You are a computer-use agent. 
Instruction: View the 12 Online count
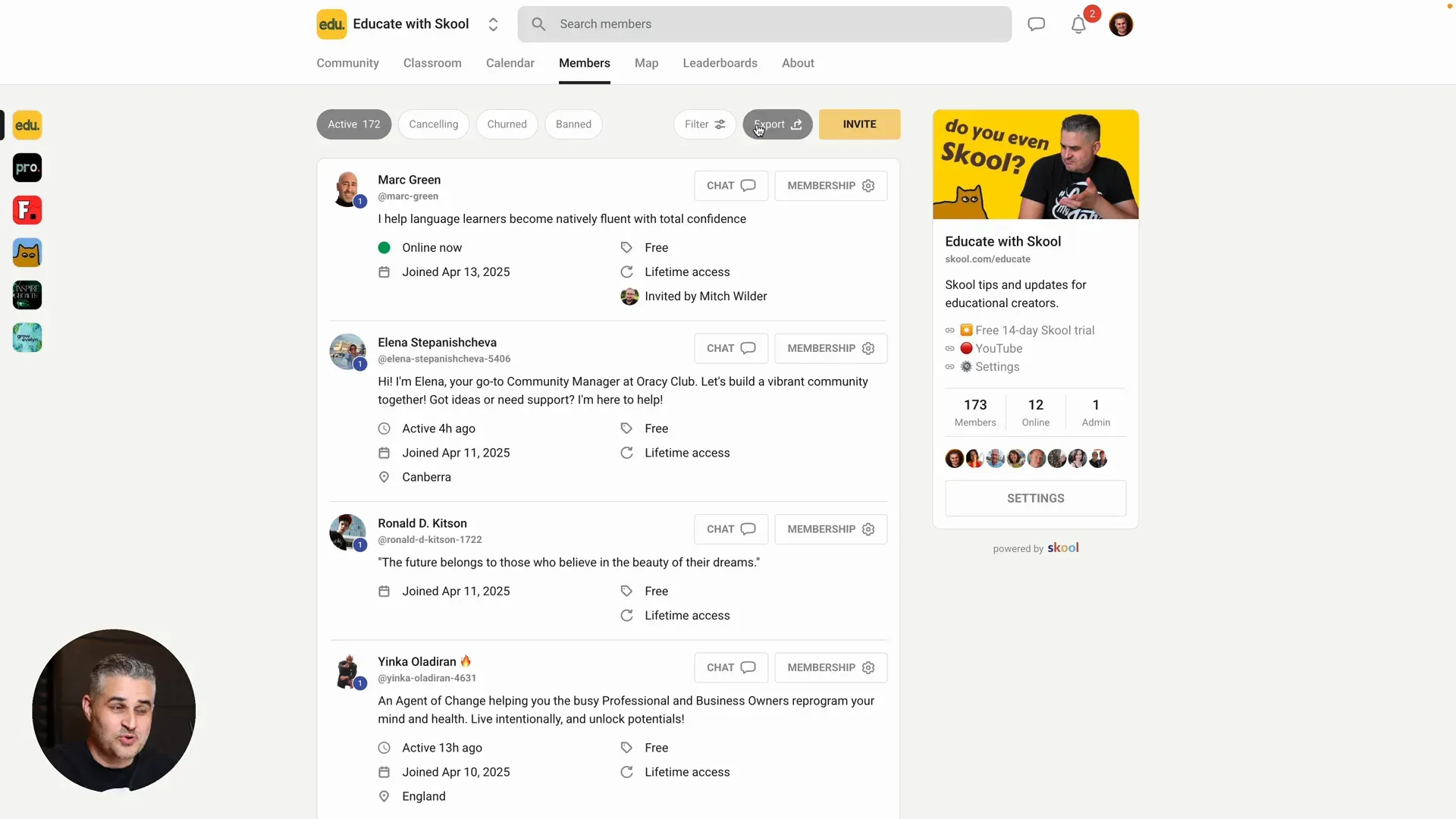1035,413
